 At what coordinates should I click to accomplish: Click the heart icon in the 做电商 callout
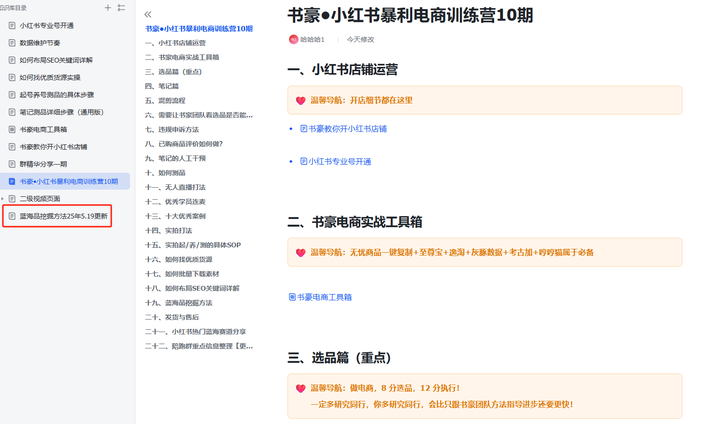(301, 388)
